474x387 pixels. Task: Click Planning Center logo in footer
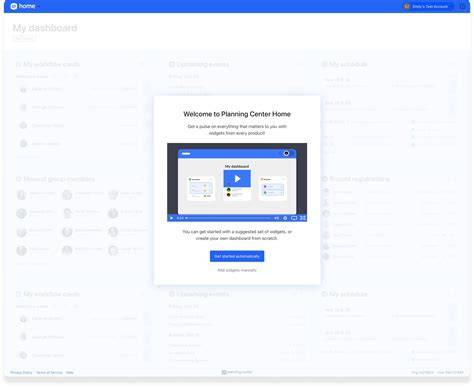237,372
